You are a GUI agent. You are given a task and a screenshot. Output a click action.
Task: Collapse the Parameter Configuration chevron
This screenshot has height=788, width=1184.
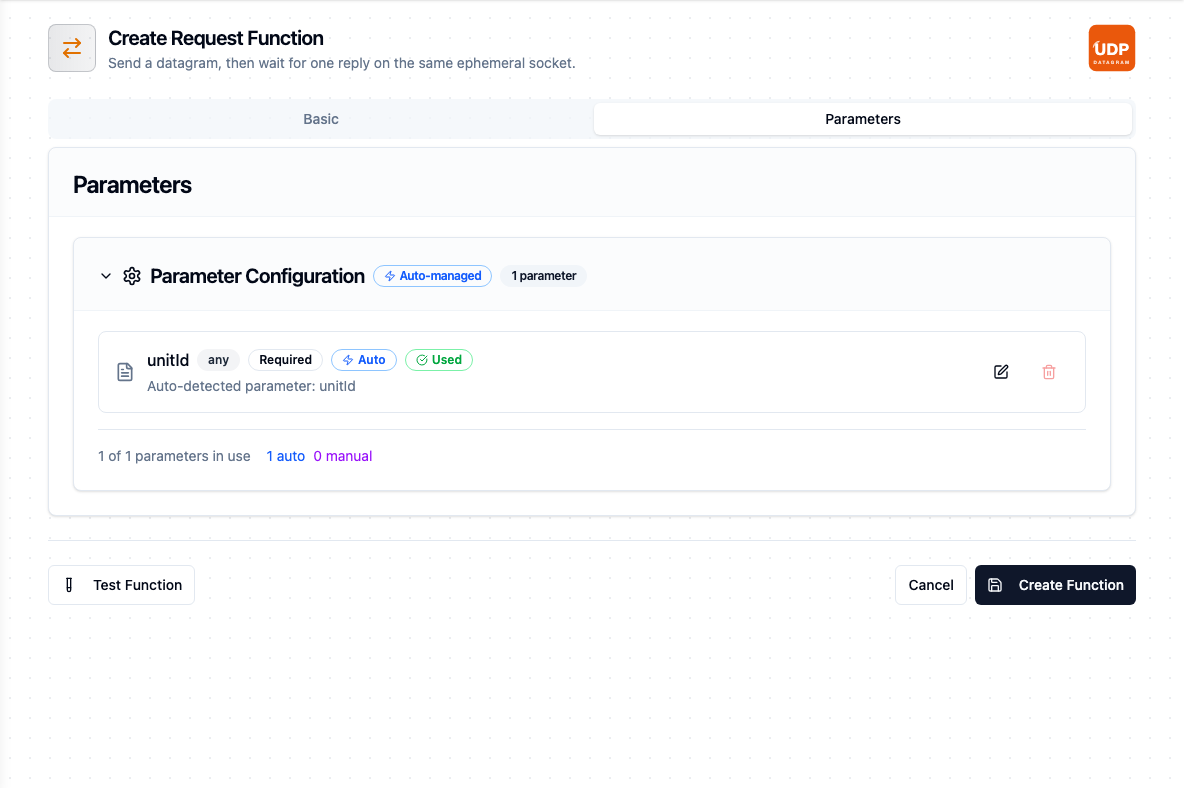106,276
